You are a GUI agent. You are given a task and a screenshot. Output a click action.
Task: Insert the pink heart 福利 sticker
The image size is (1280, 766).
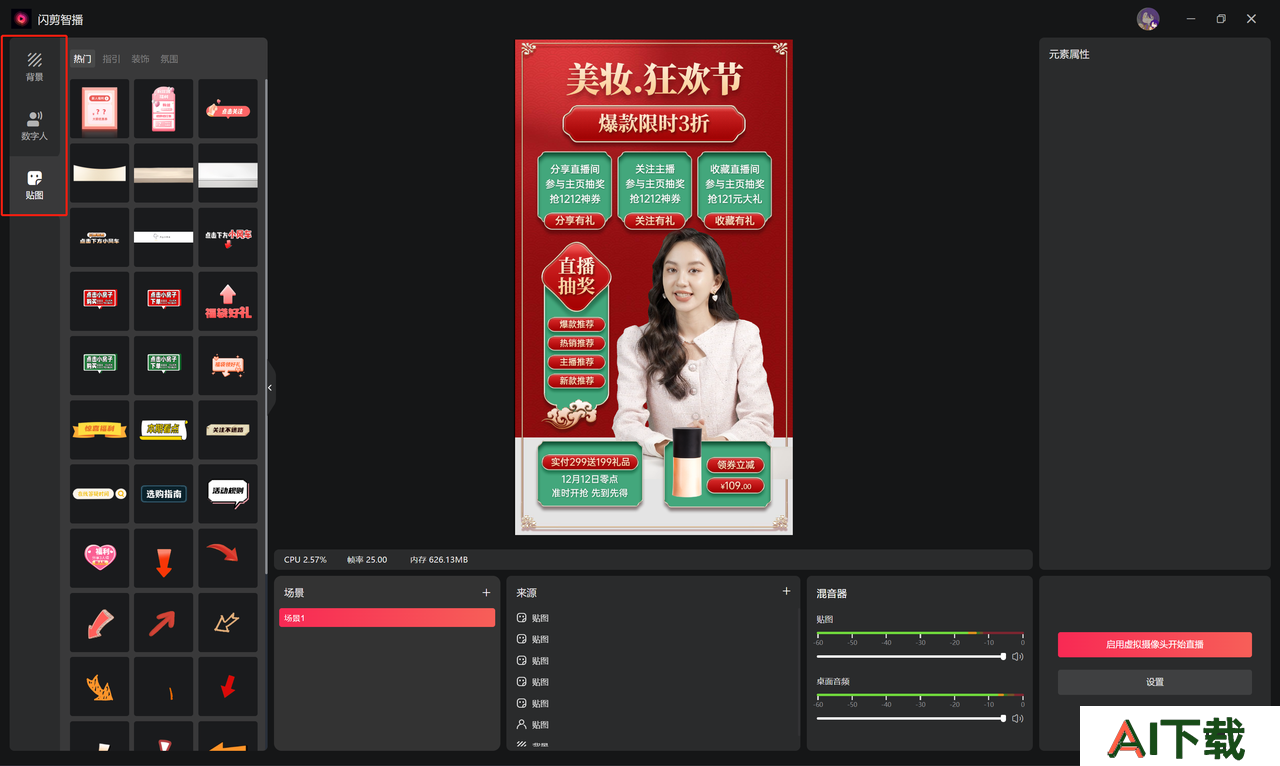coord(99,558)
